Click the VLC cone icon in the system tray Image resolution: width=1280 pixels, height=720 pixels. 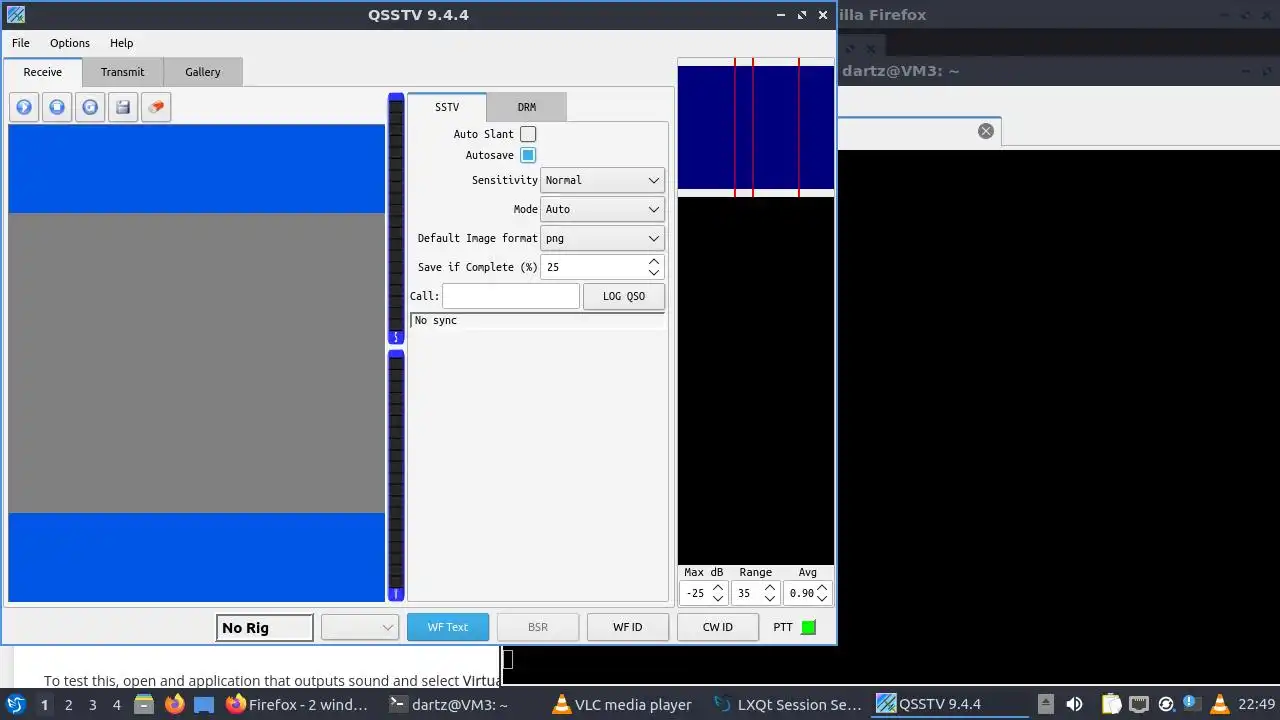click(x=1218, y=704)
